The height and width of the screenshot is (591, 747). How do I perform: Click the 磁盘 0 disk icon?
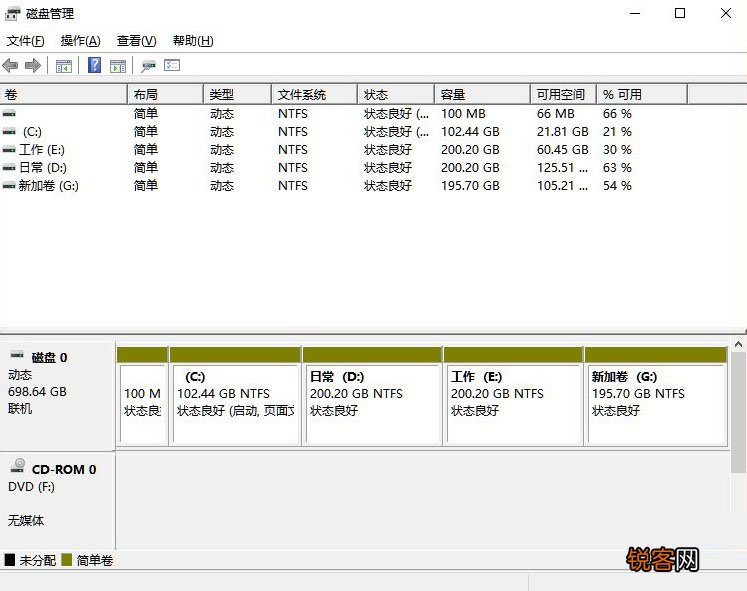tap(17, 355)
